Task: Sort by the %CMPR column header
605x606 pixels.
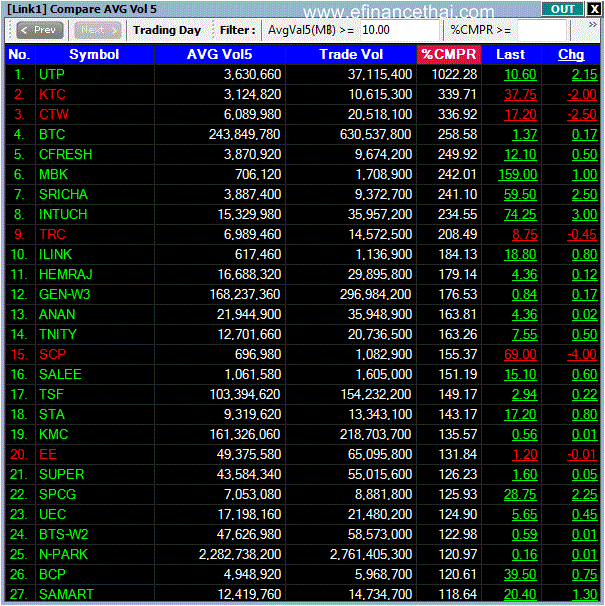Action: 449,54
